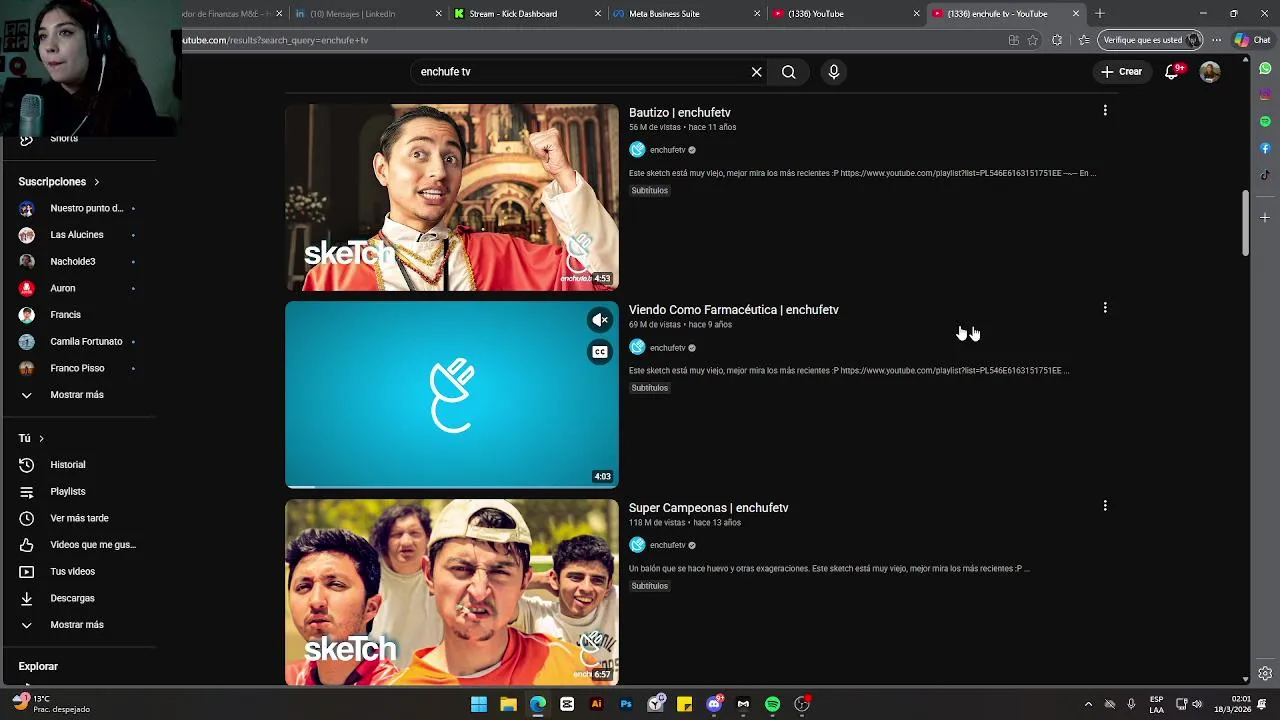Open the Bautizo video thumbnail

[452, 197]
